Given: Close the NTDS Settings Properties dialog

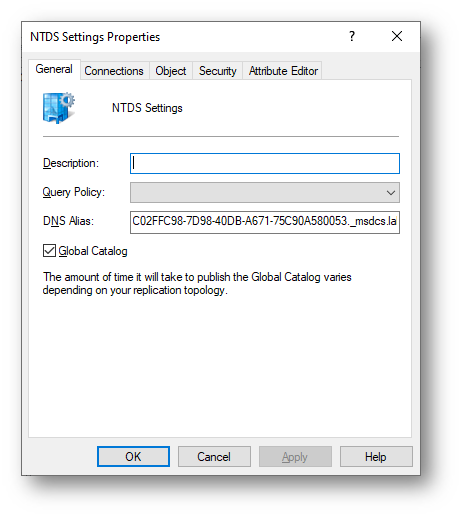Looking at the screenshot, I should (x=397, y=36).
